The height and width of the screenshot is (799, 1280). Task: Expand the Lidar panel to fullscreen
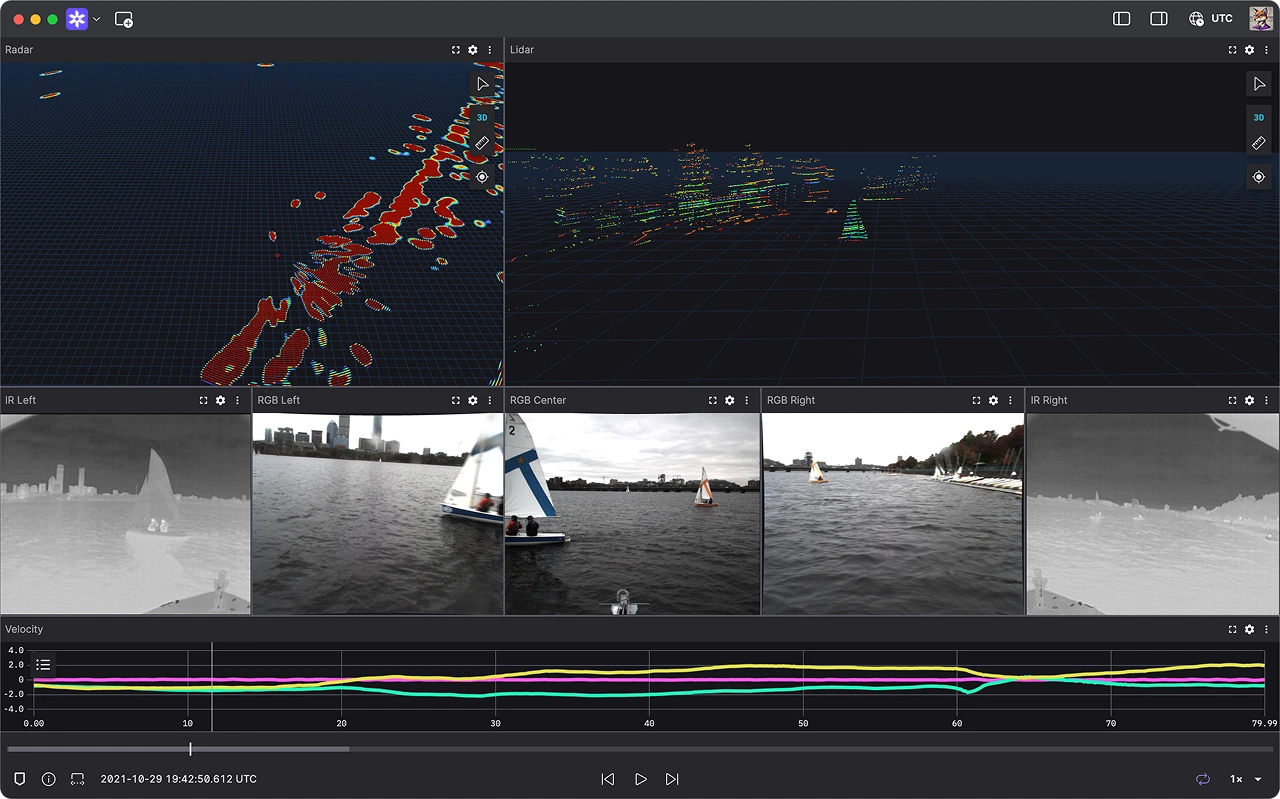(x=1231, y=50)
